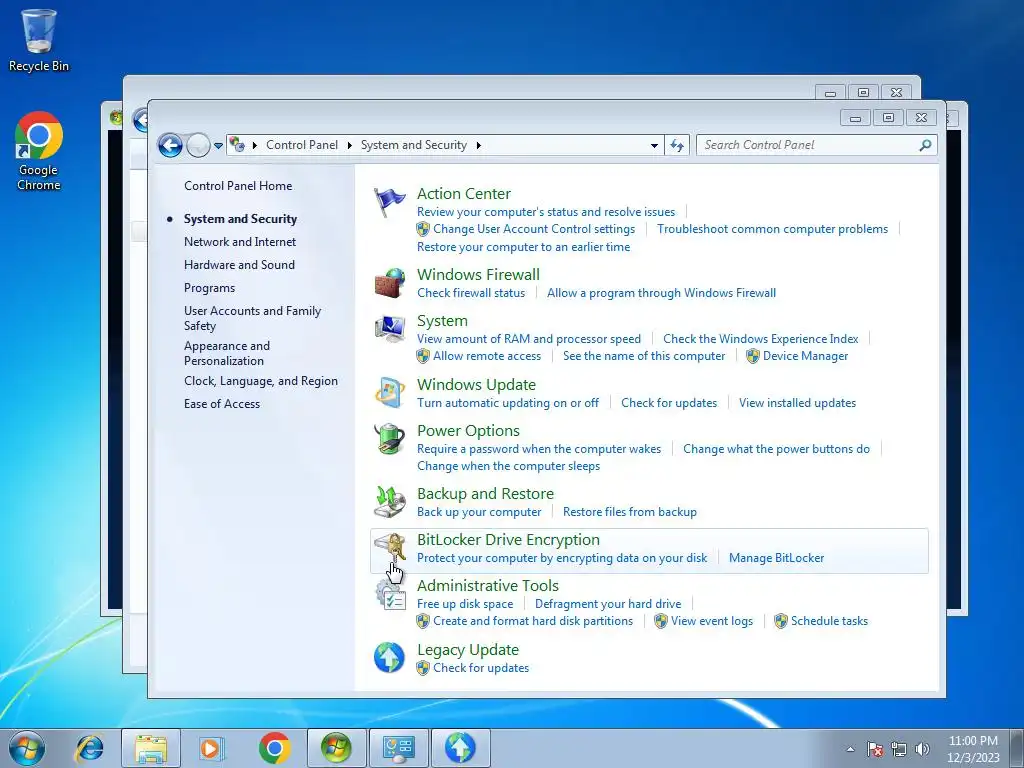Click Change what the power buttons do
Viewport: 1024px width, 768px height.
click(x=776, y=449)
